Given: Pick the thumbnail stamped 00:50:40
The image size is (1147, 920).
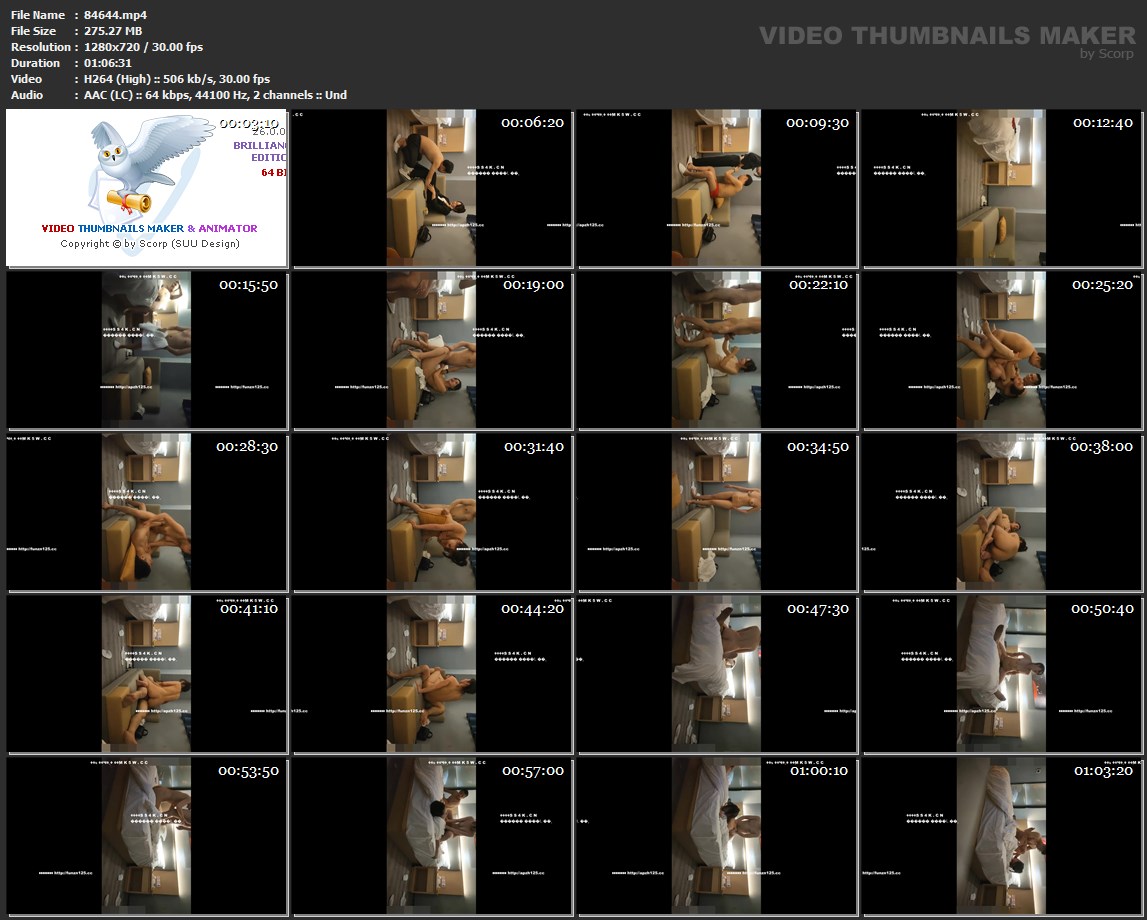Looking at the screenshot, I should coord(1002,674).
